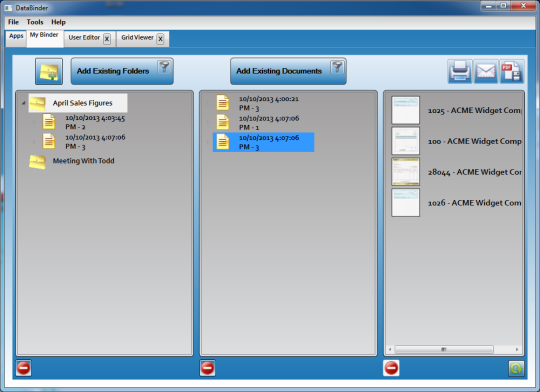Open the Tools menu
This screenshot has height=392, width=540.
coord(35,22)
